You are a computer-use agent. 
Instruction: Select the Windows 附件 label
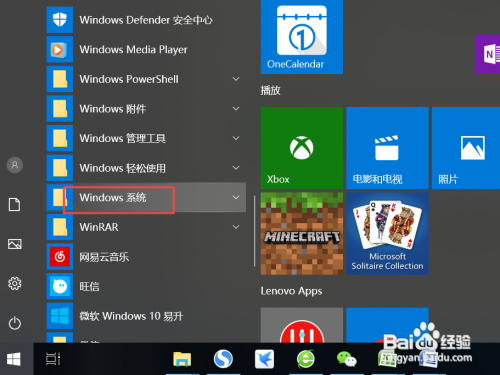point(113,109)
